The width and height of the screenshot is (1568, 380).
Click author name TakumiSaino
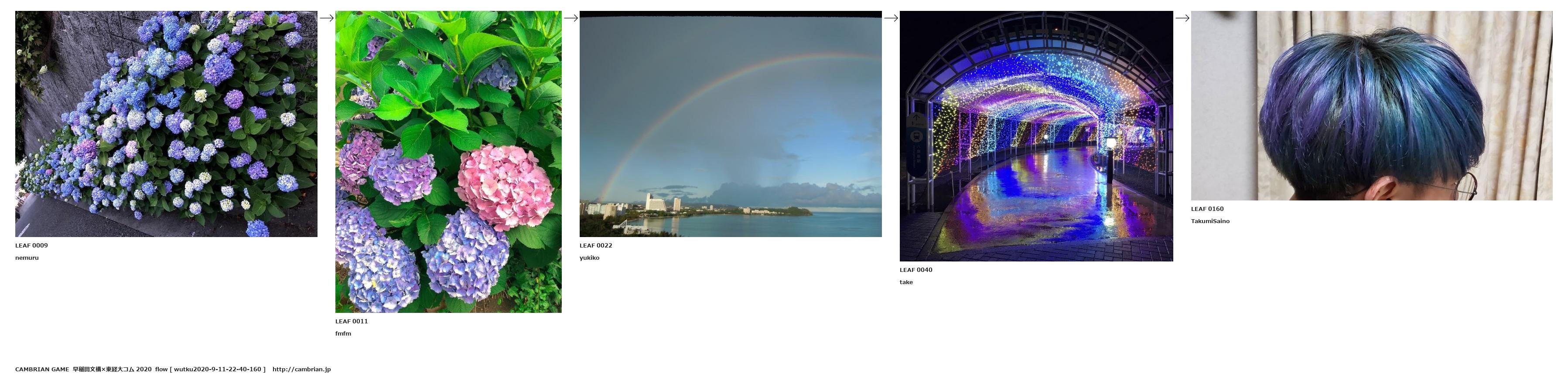pos(1210,221)
